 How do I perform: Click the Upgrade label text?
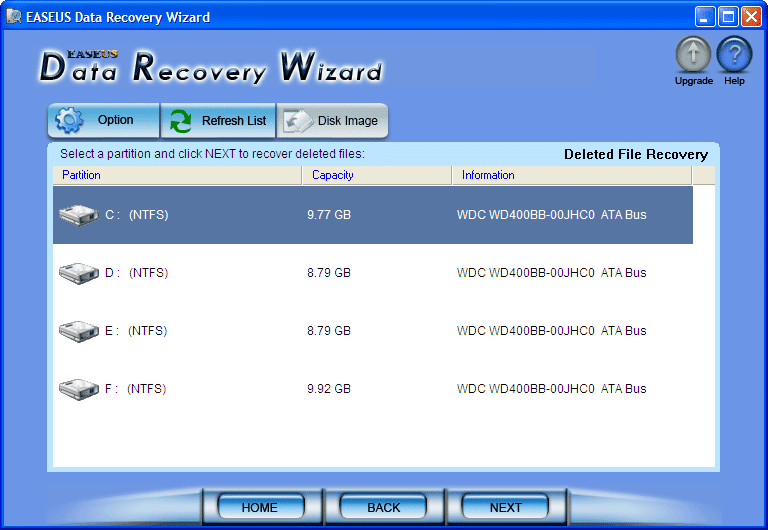coord(694,81)
